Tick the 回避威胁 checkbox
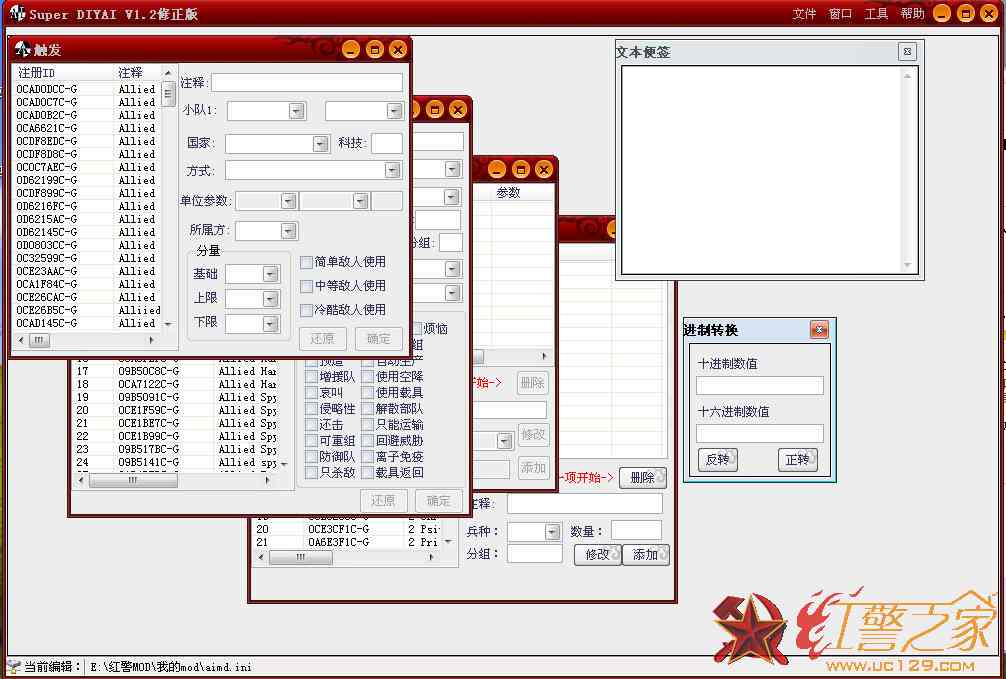1006x679 pixels. pos(368,441)
